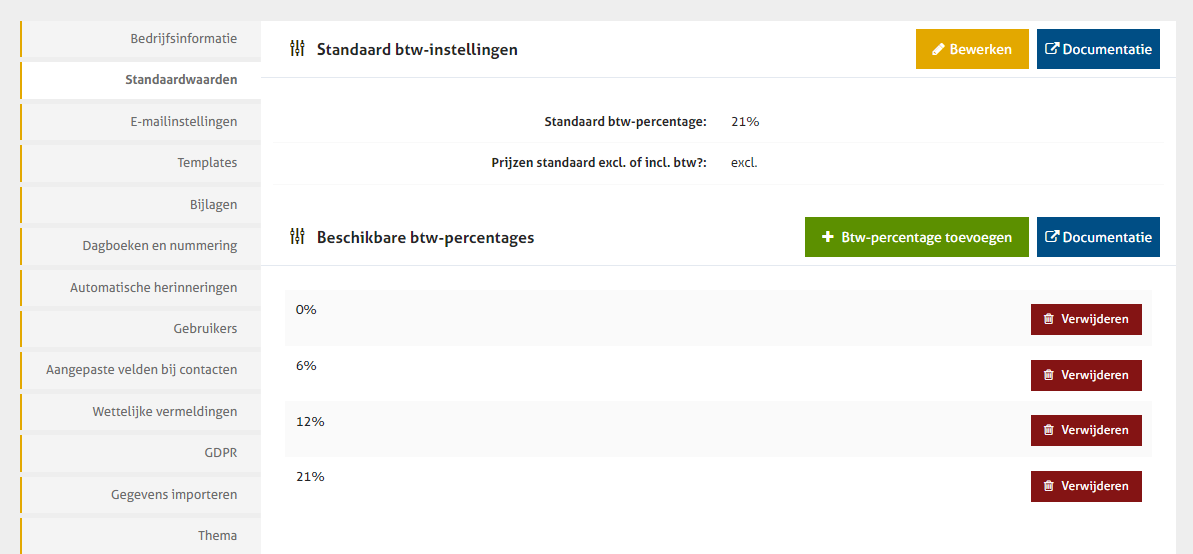Select Gebruikers in the sidebar
This screenshot has height=554, width=1193.
coord(205,328)
